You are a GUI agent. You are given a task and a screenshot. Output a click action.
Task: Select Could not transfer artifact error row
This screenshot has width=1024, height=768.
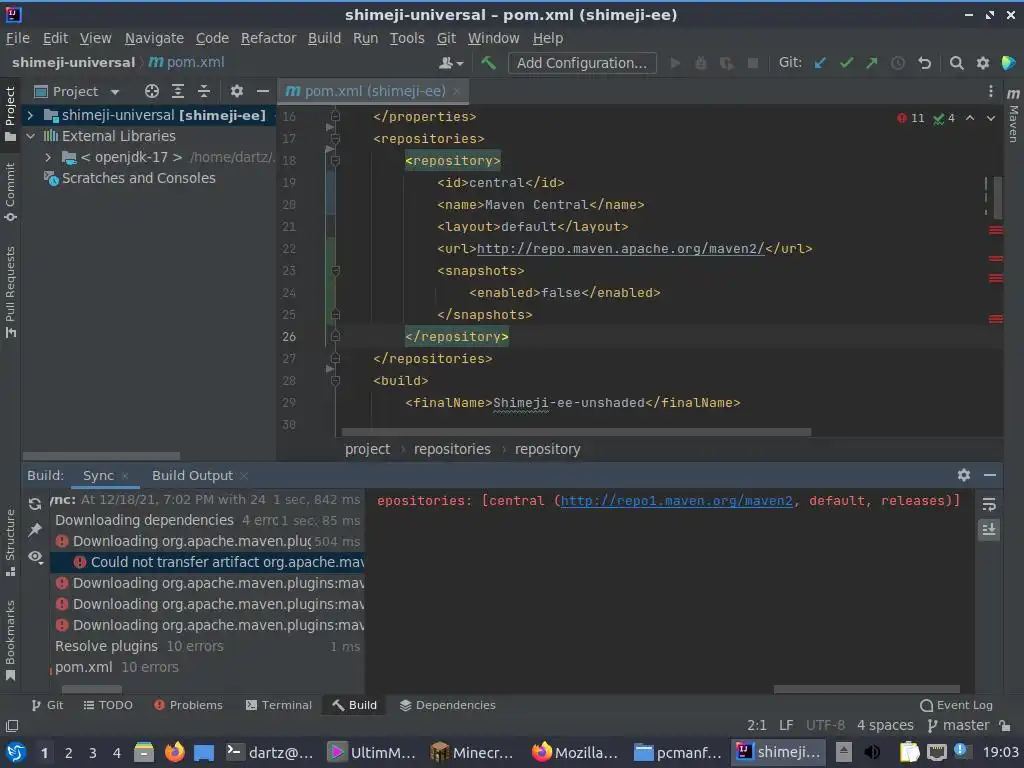click(207, 562)
